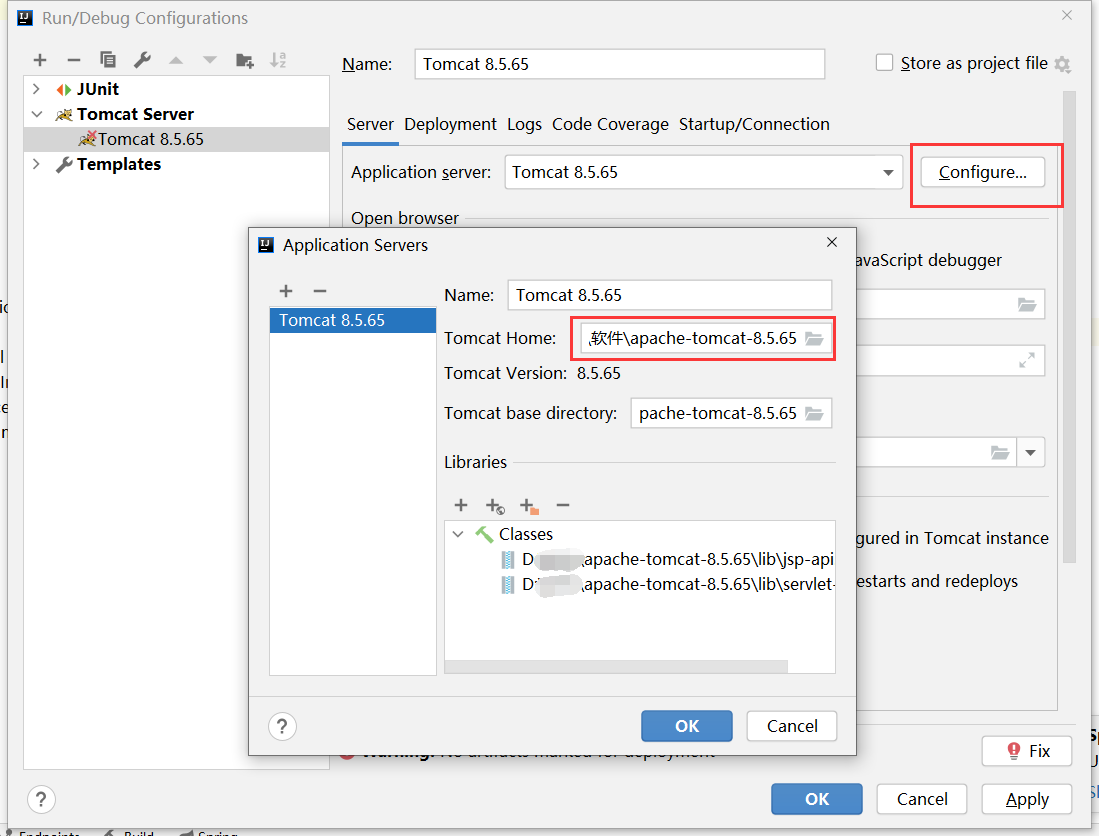
Task: Click the Configure... button
Action: pos(982,172)
